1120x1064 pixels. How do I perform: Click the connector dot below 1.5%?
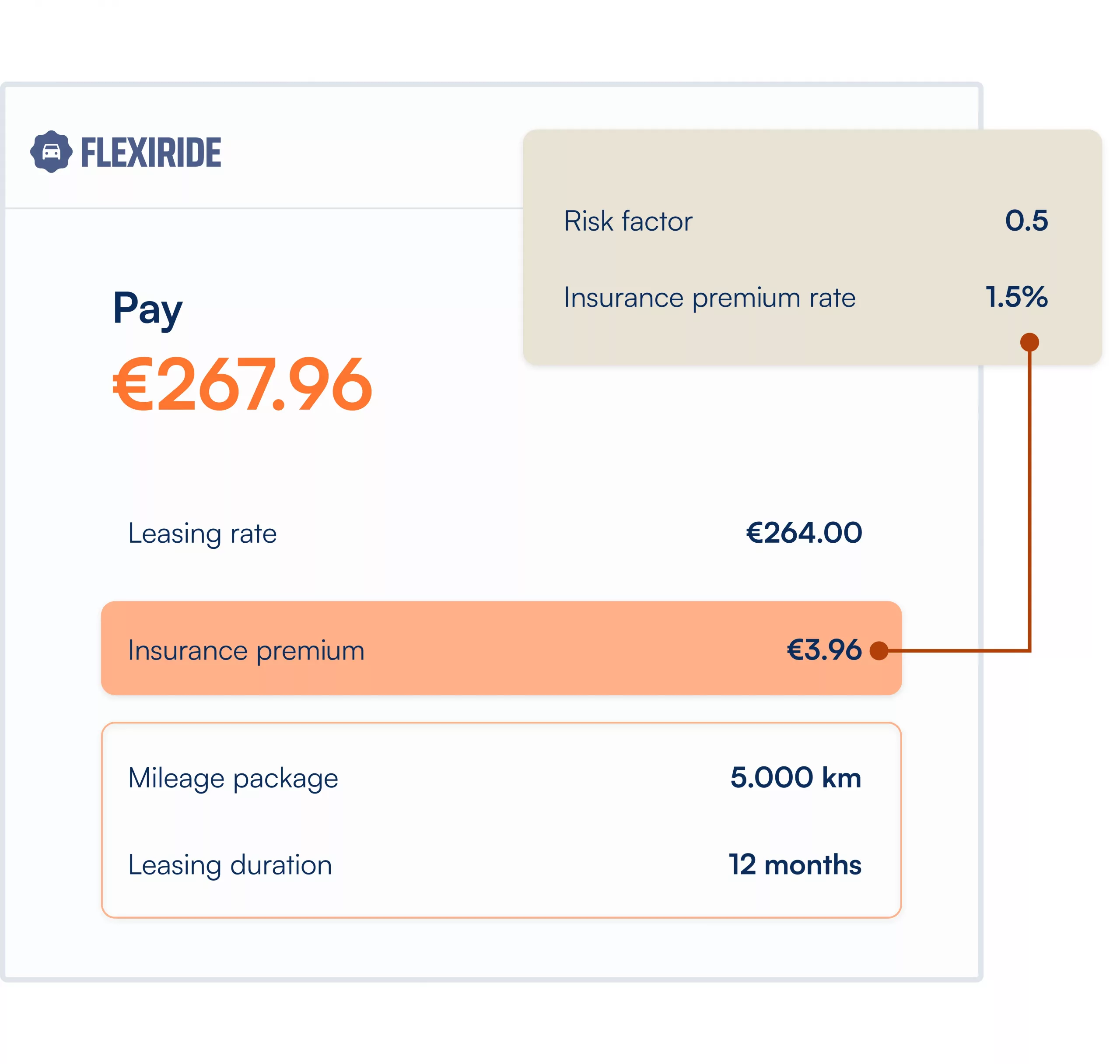[1029, 342]
